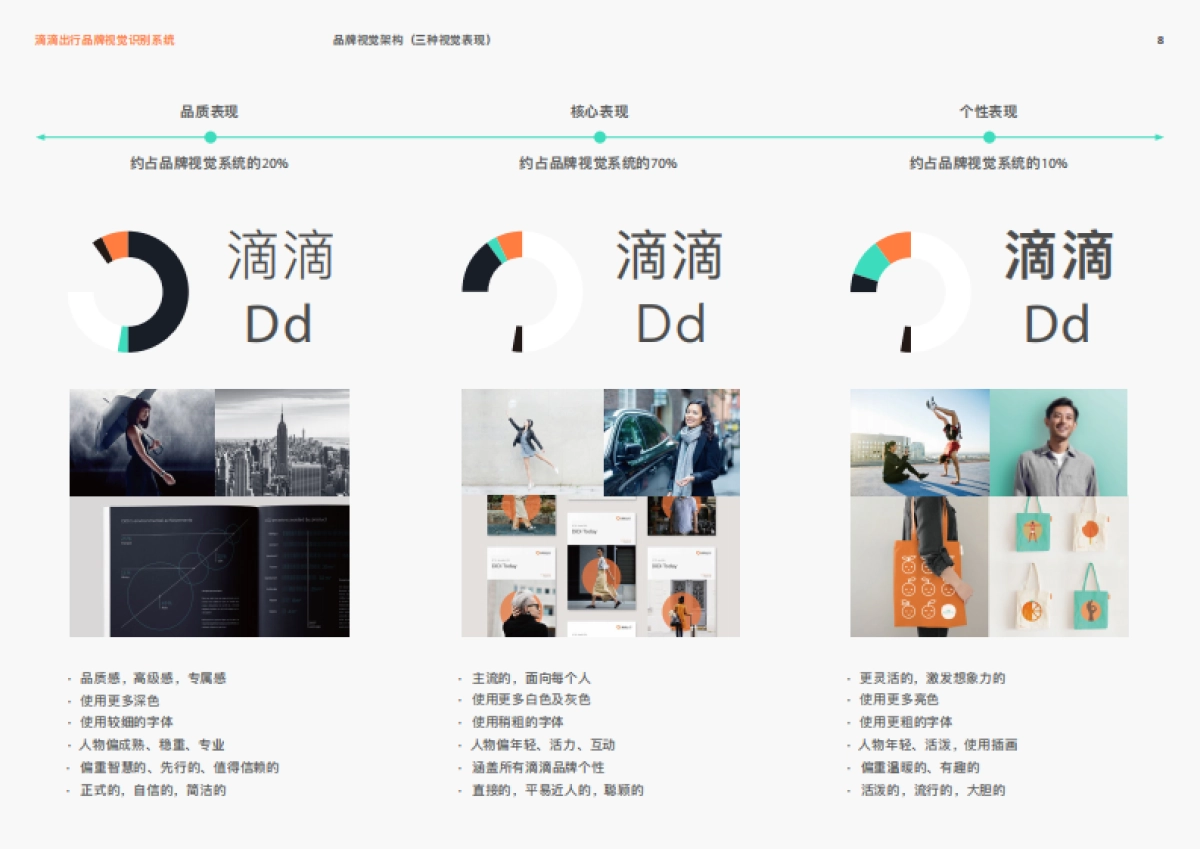Click the right arrowhead of the timeline
The height and width of the screenshot is (849, 1200).
pos(1158,137)
